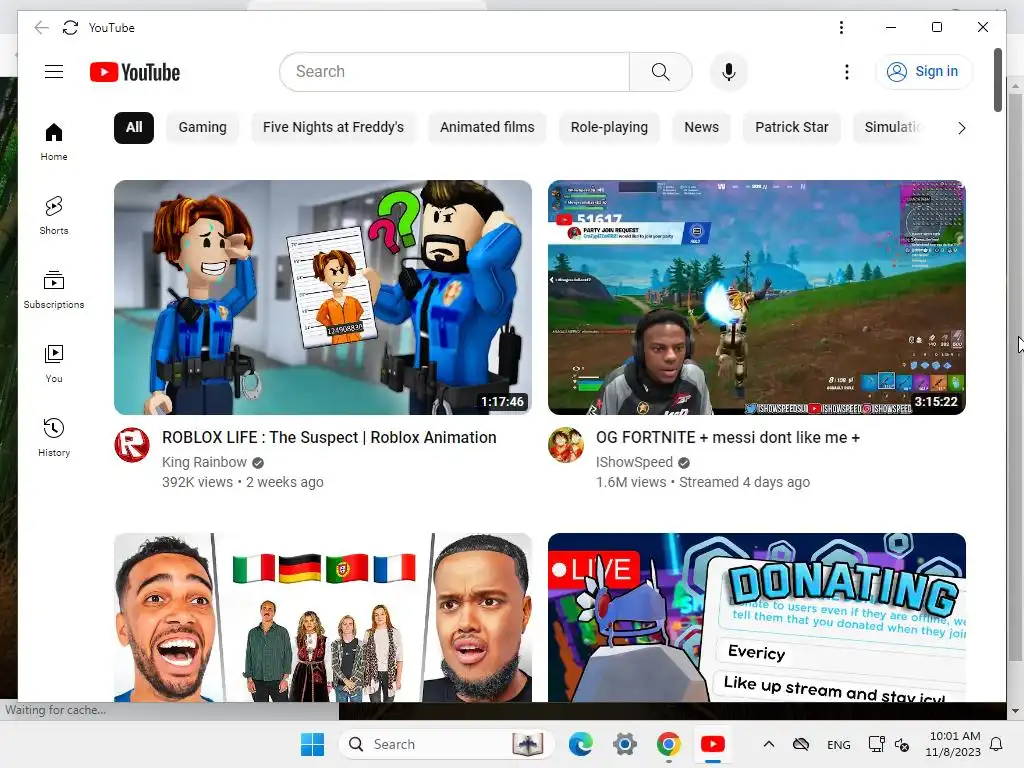This screenshot has height=768, width=1024.
Task: Open the app window three-dot menu in title bar
Action: pos(841,27)
